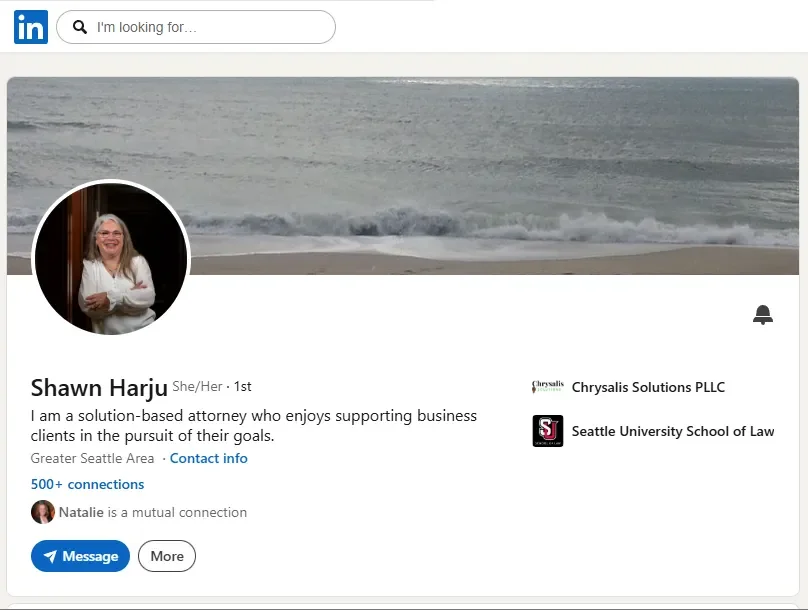Click the paper plane icon on Message
Image resolution: width=808 pixels, height=610 pixels.
pyautogui.click(x=50, y=556)
